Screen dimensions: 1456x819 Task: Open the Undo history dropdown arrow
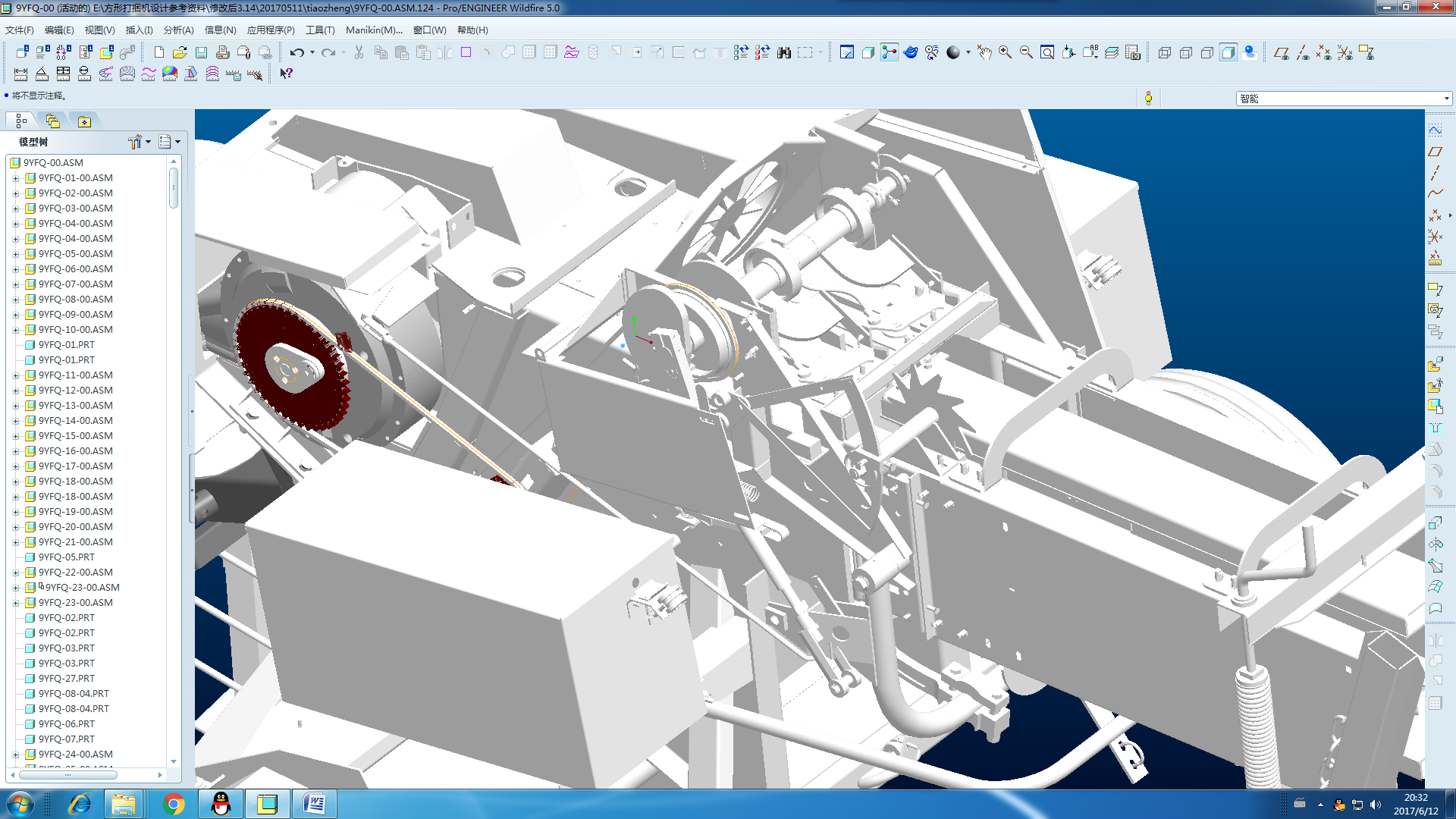pos(312,52)
